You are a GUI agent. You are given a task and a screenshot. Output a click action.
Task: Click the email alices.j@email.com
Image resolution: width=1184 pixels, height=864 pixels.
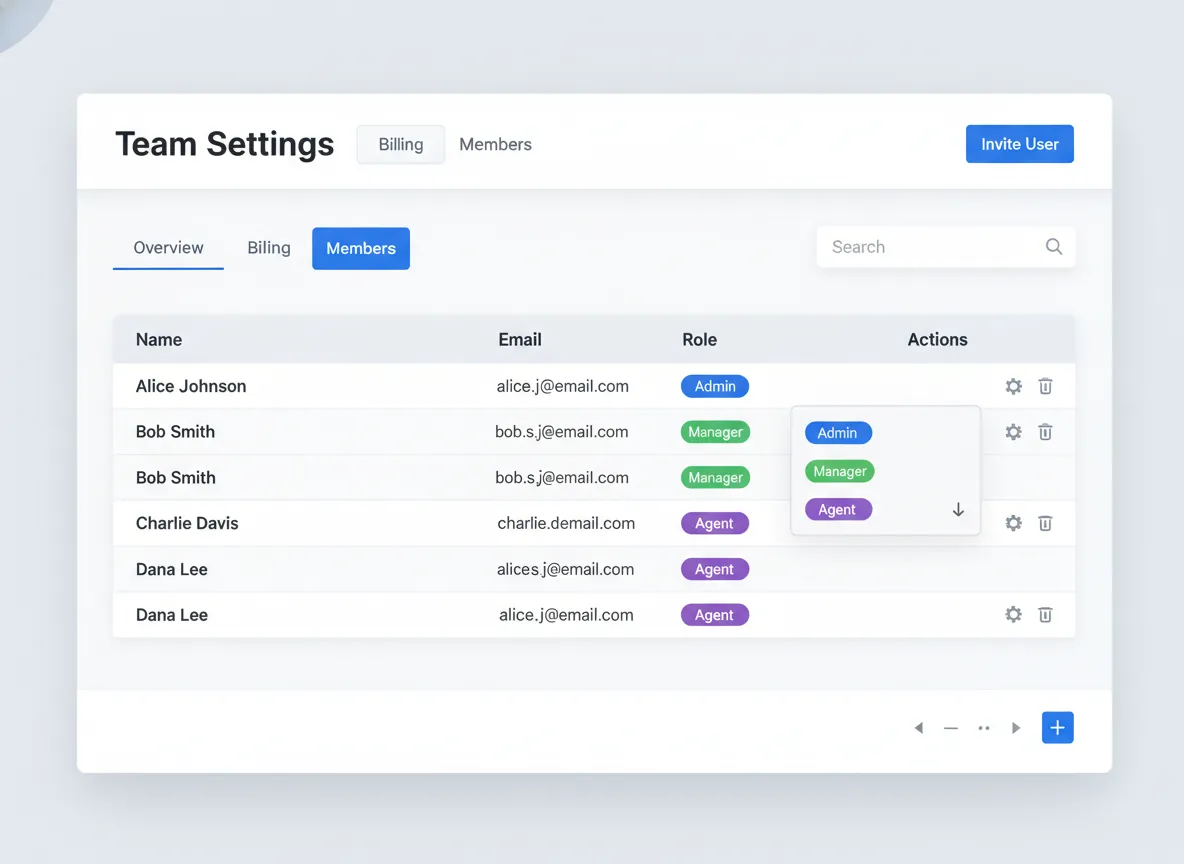(565, 569)
